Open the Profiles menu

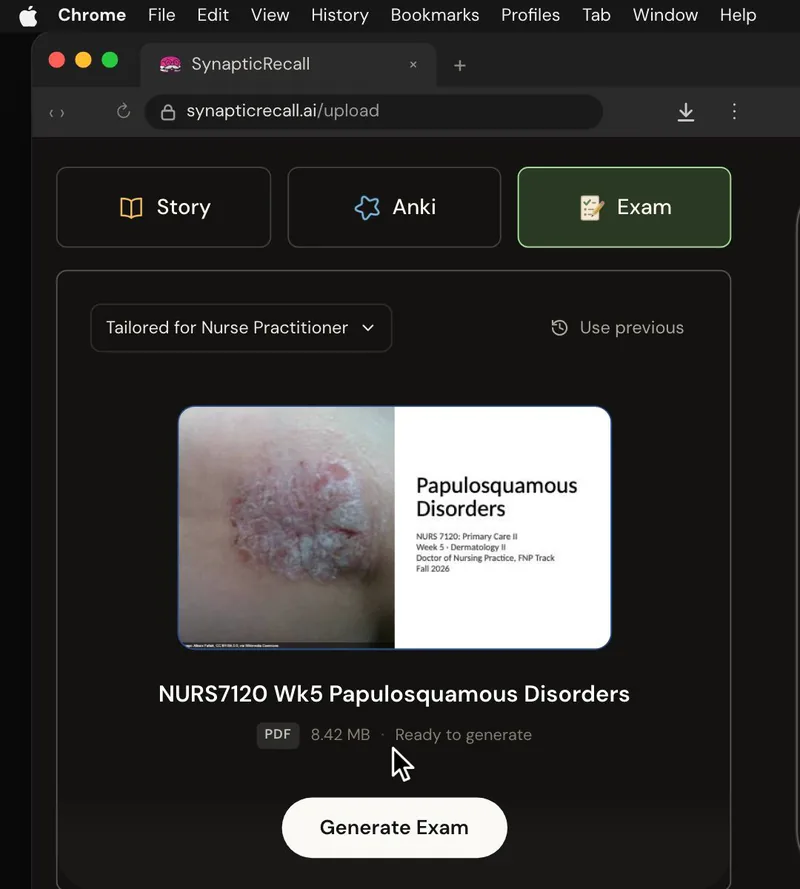point(530,15)
